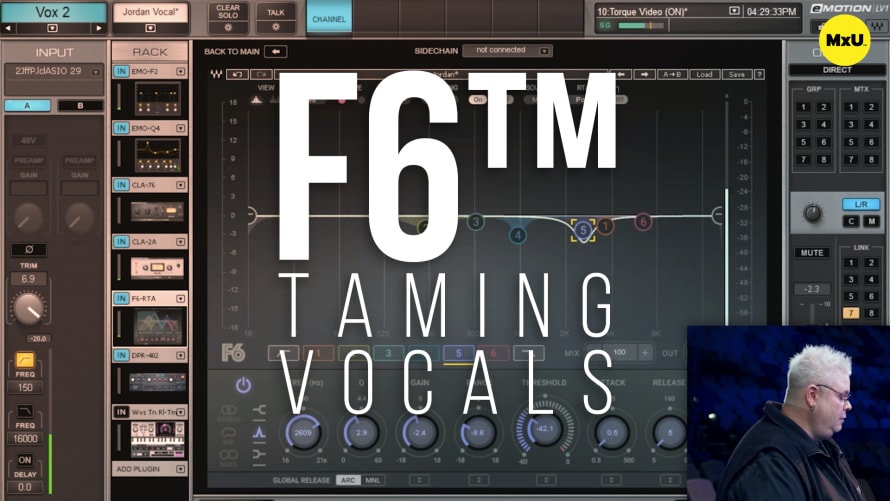Image resolution: width=890 pixels, height=501 pixels.
Task: Open plugin help question mark
Action: [759, 74]
